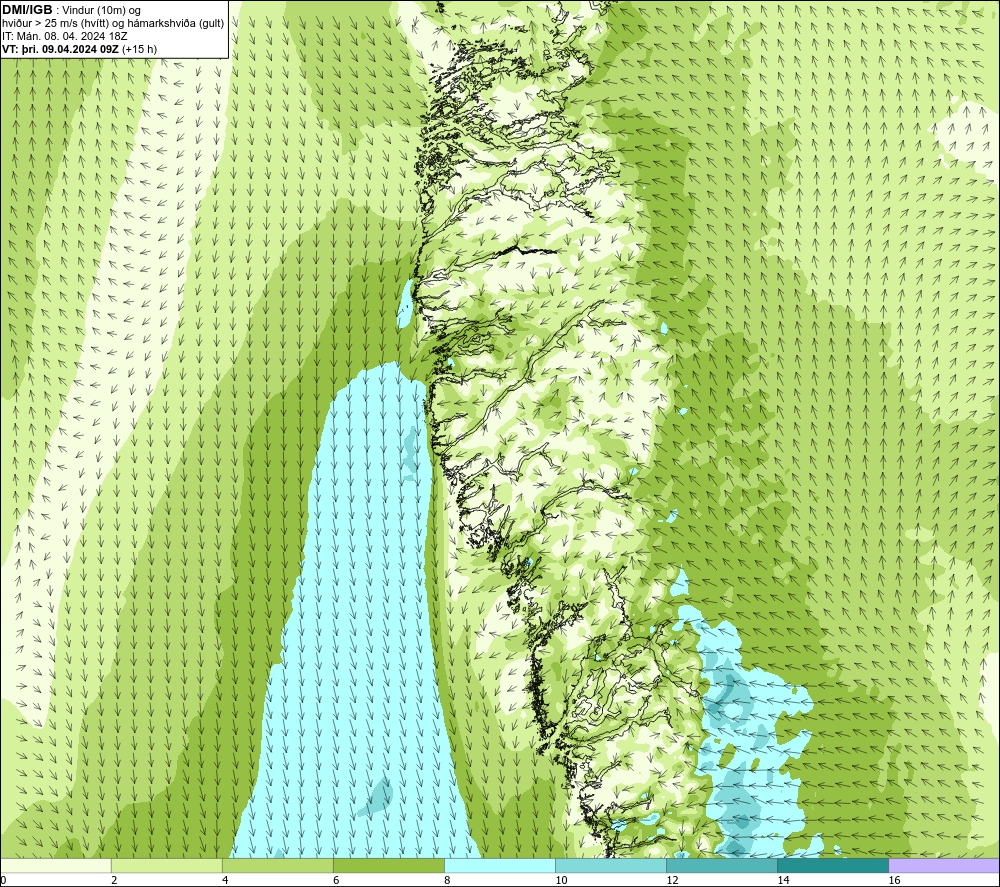Click the legend tick label '16'
The image size is (1000, 887).
(x=893, y=880)
